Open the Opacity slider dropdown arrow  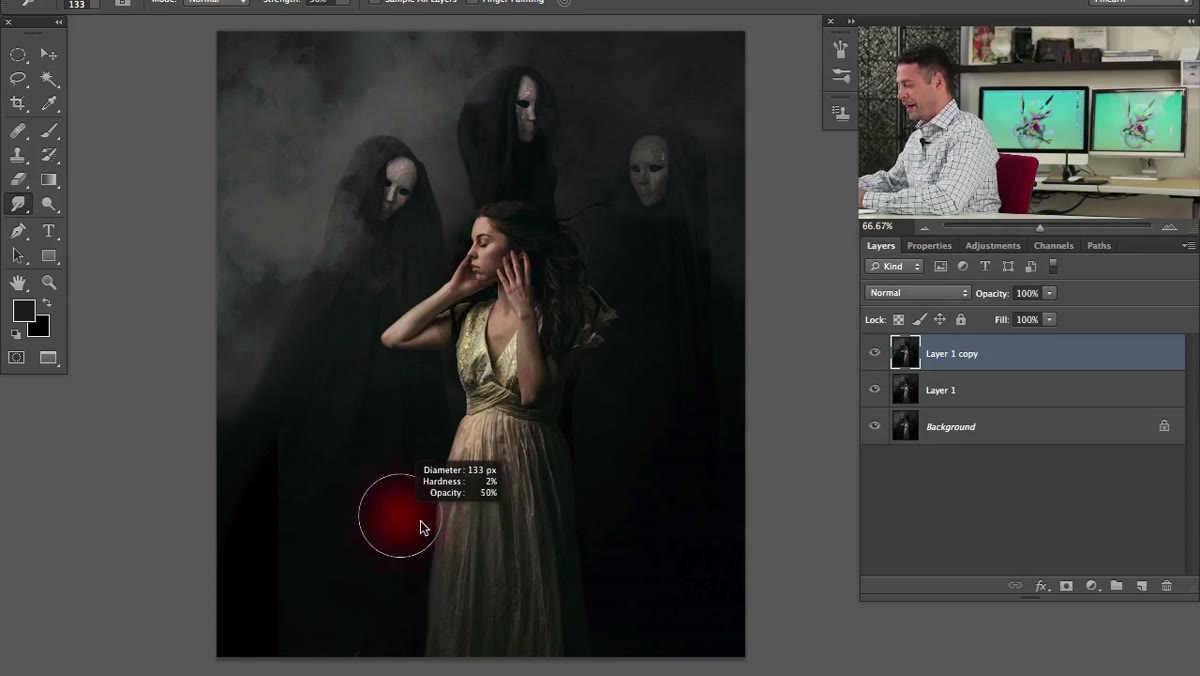(x=1049, y=293)
